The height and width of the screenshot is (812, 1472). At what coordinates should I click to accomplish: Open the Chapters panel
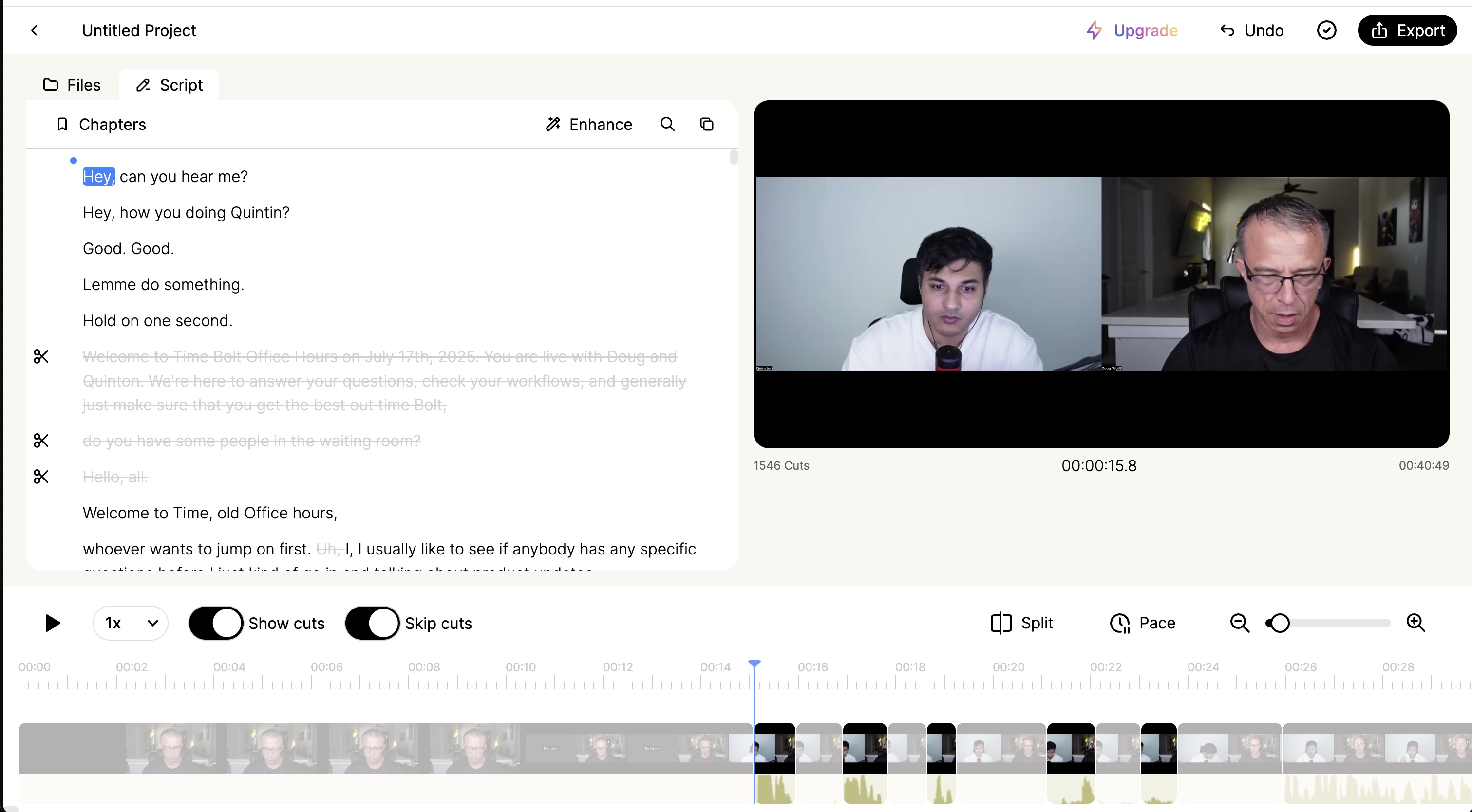pyautogui.click(x=101, y=125)
